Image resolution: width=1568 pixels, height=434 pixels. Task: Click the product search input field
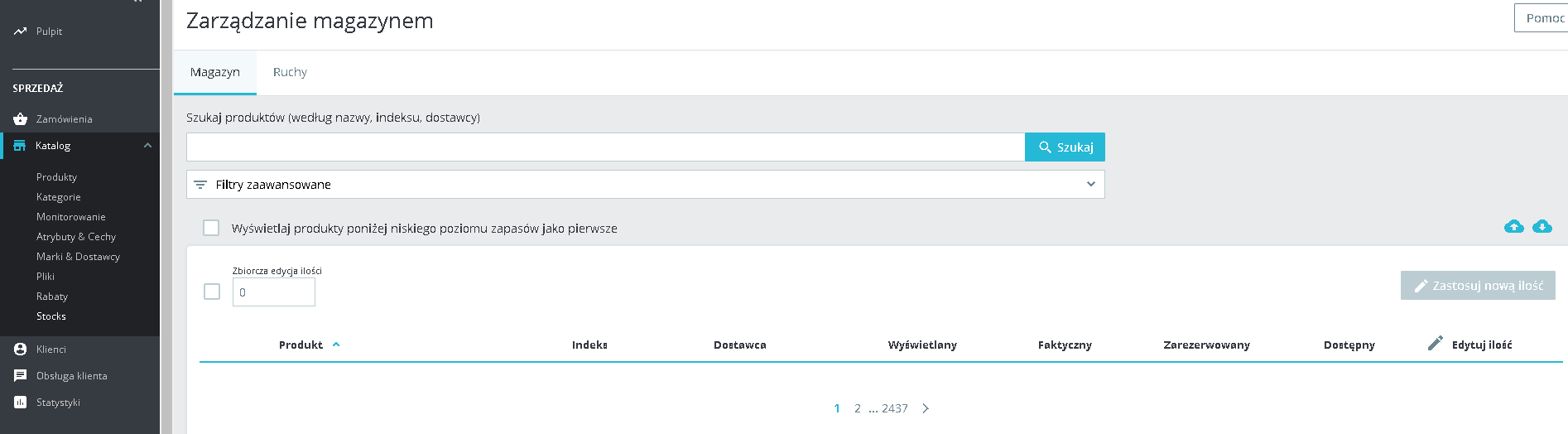(606, 147)
